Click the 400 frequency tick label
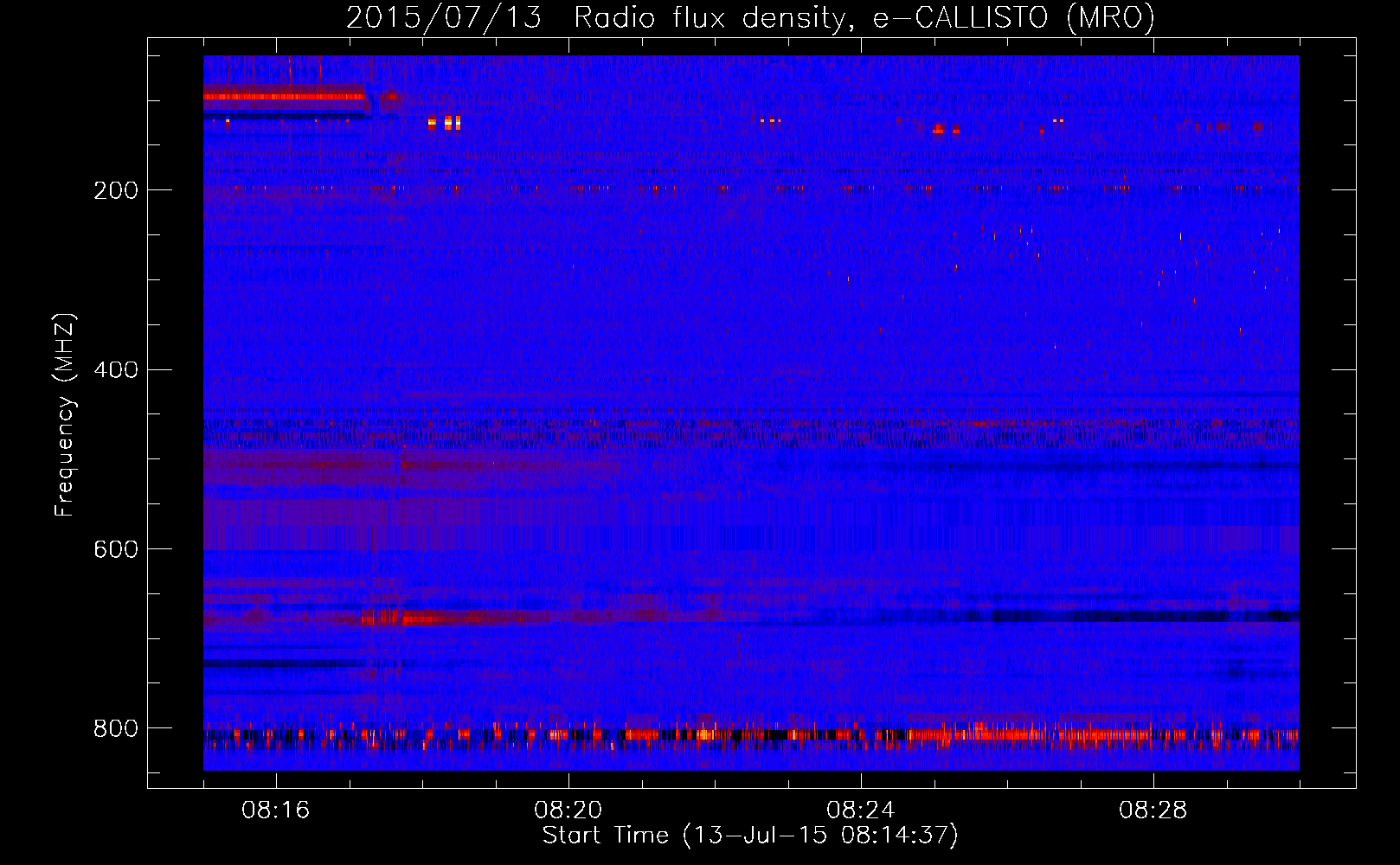Viewport: 1400px width, 865px height. pos(116,370)
